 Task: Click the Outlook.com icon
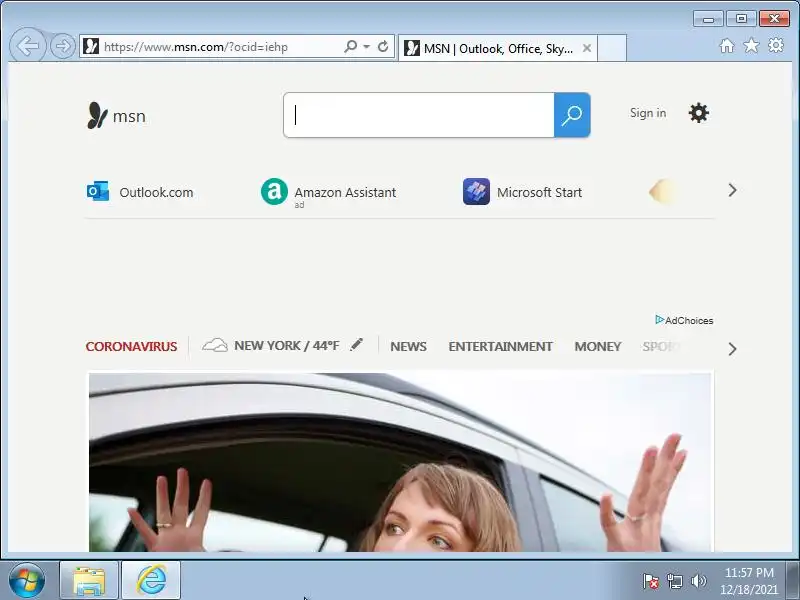pos(98,191)
